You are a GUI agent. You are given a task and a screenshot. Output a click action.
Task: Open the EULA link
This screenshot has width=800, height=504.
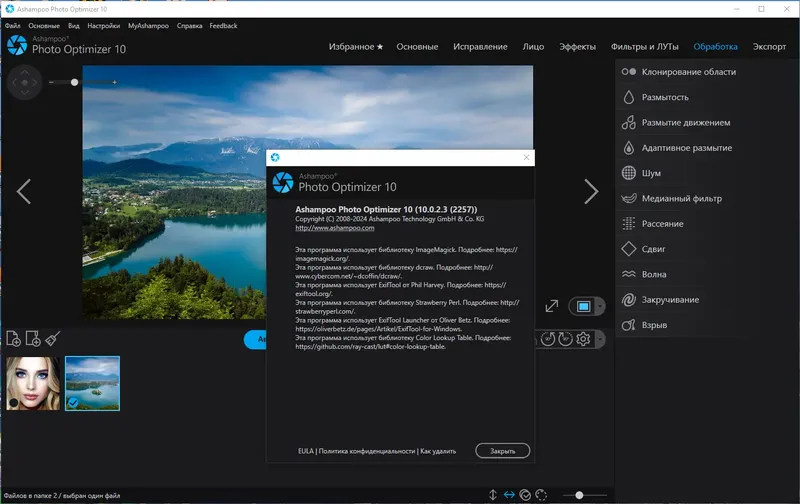306,451
